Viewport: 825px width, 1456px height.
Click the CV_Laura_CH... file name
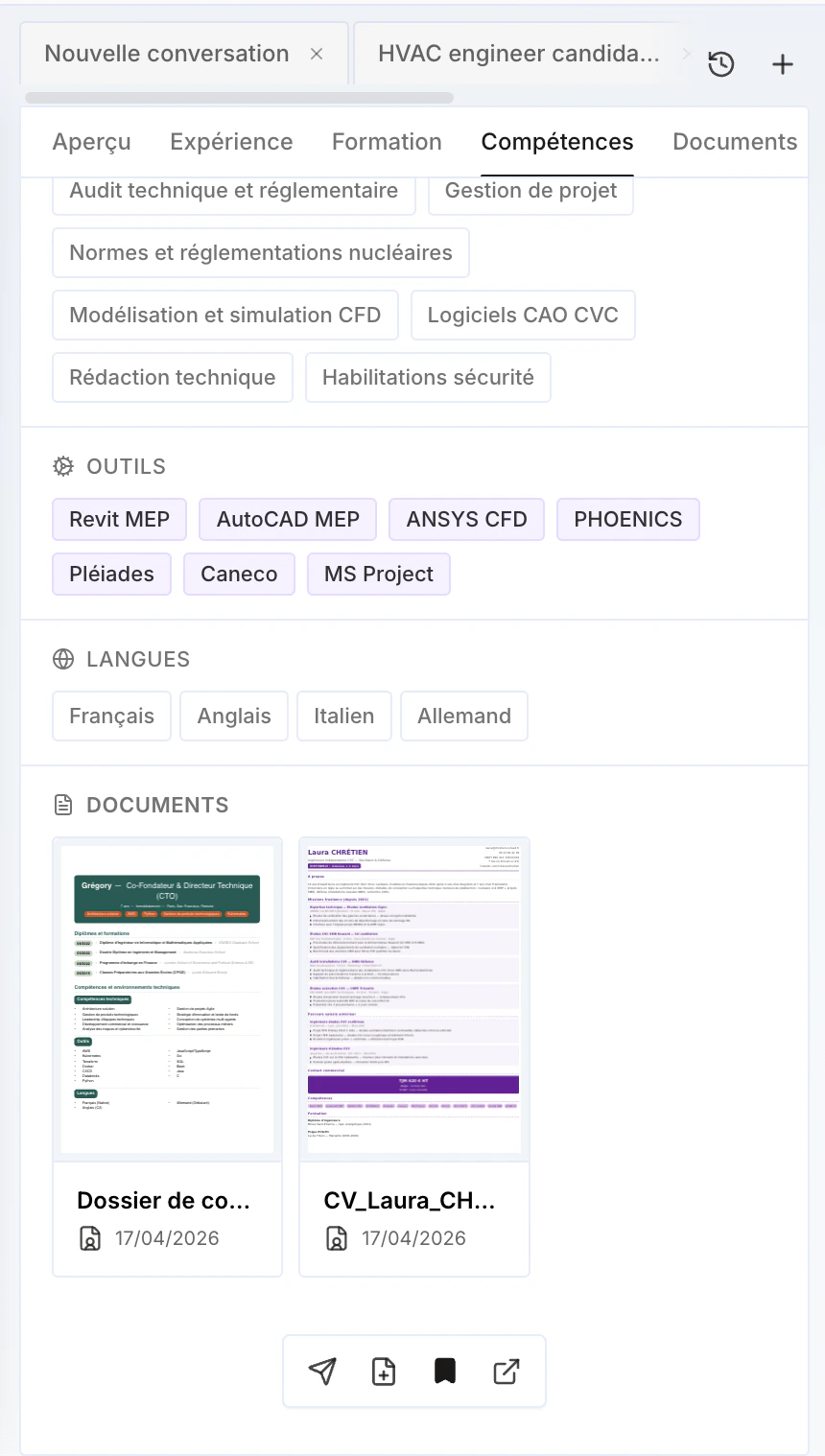point(410,1201)
